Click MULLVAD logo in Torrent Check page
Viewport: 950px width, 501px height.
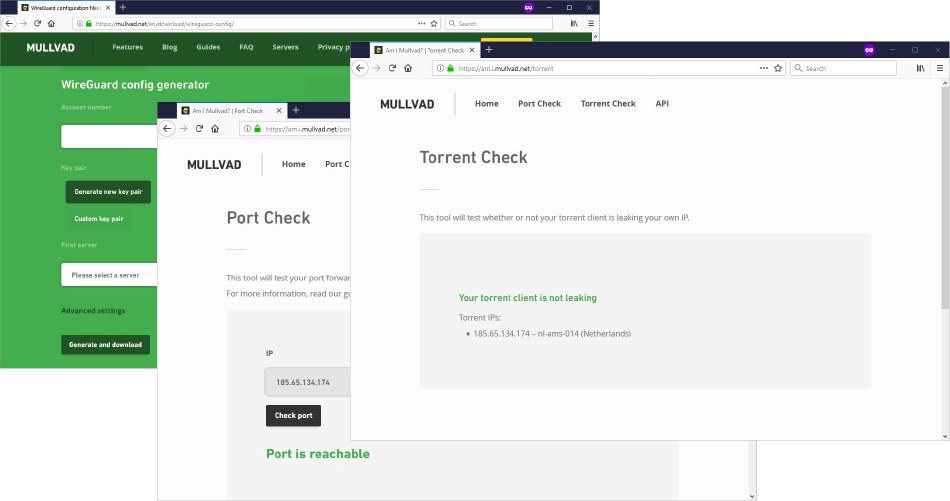click(407, 104)
